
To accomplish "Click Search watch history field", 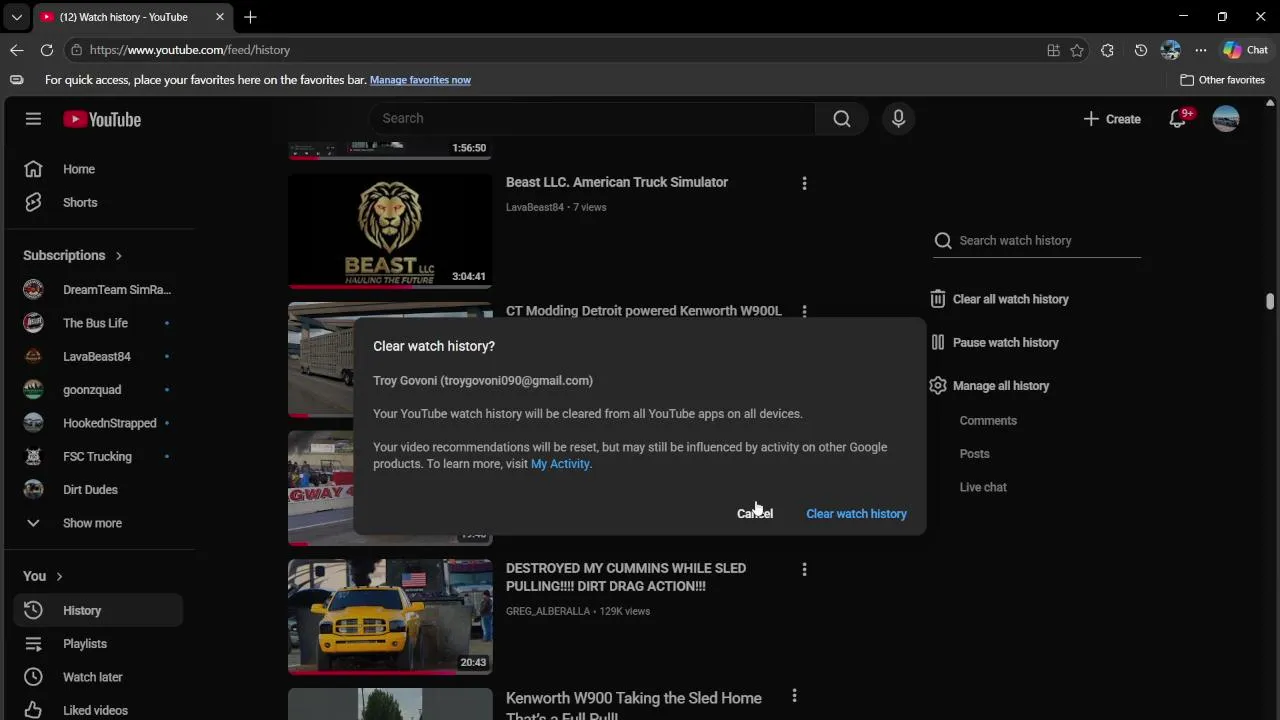I will point(1037,240).
